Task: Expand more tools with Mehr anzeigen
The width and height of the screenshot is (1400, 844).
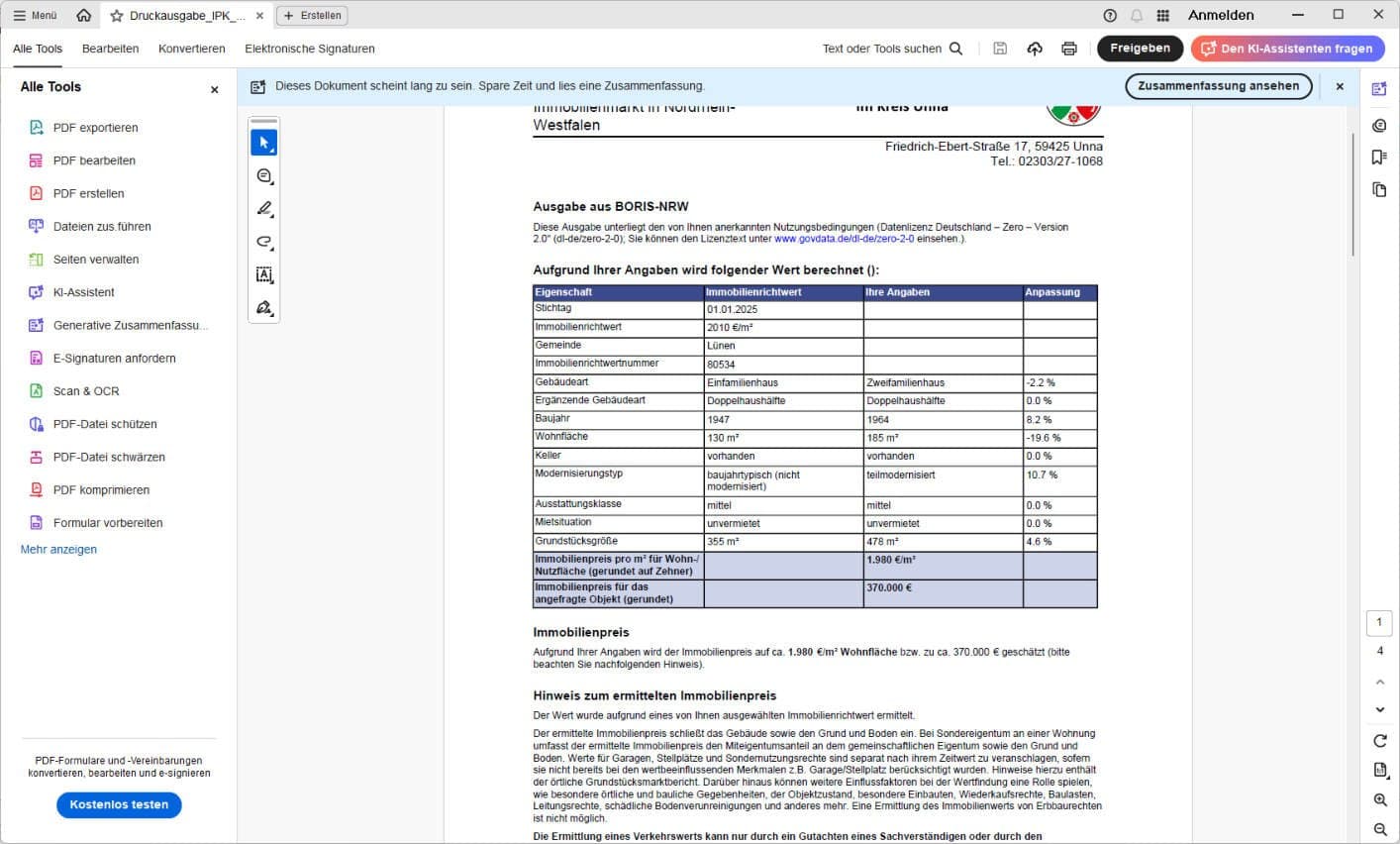Action: (58, 549)
